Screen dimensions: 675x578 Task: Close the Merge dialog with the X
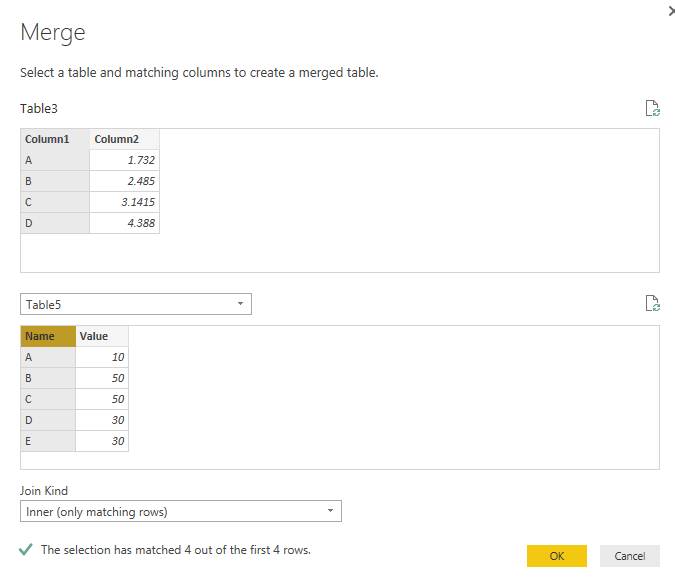pyautogui.click(x=669, y=10)
